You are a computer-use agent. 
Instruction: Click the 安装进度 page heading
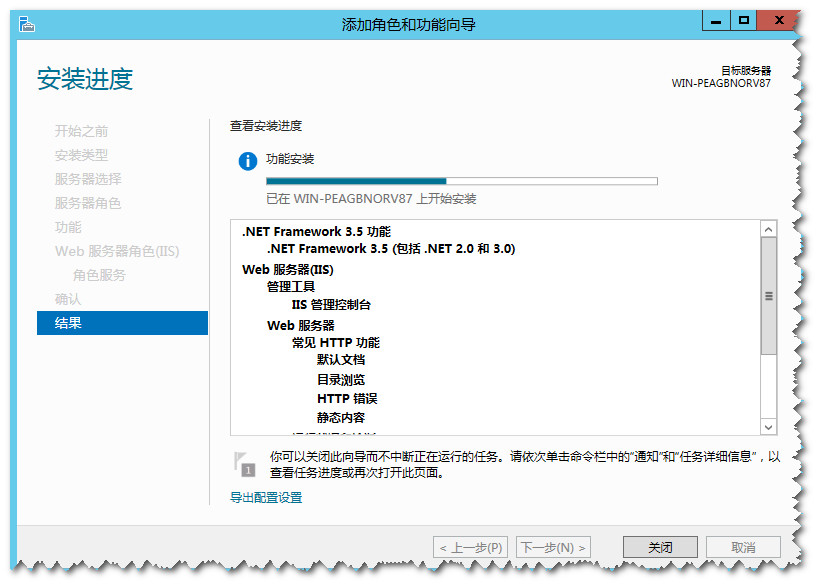(85, 79)
